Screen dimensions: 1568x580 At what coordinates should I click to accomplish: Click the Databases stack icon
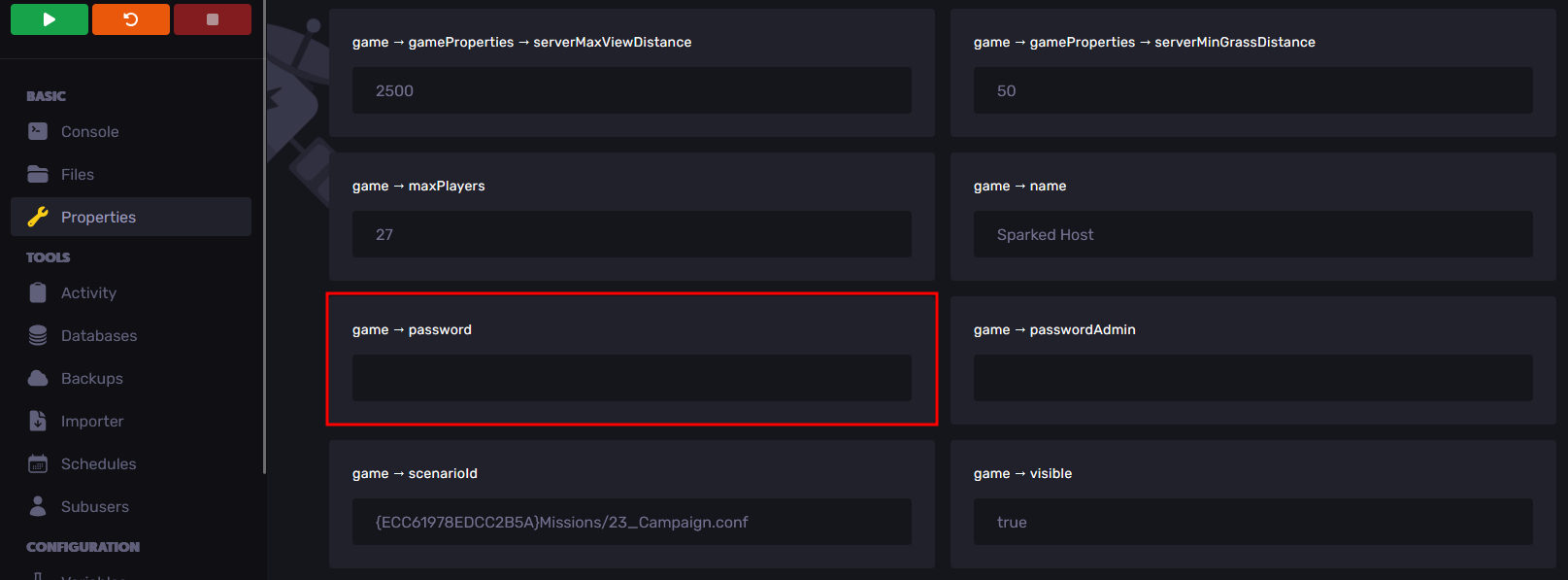pyautogui.click(x=38, y=335)
